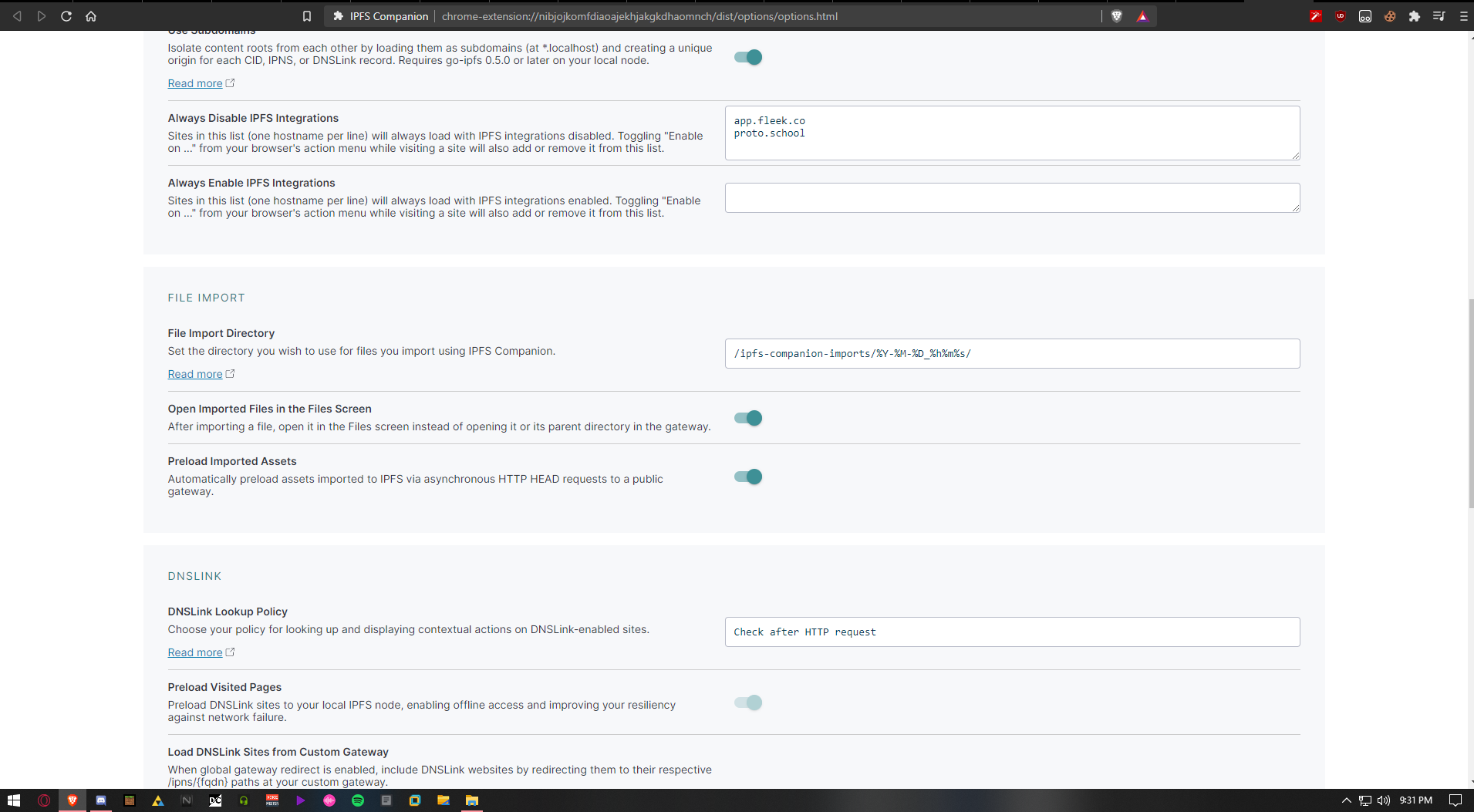The image size is (1474, 812).
Task: Disable the Use Subdomains toggle
Action: point(747,57)
